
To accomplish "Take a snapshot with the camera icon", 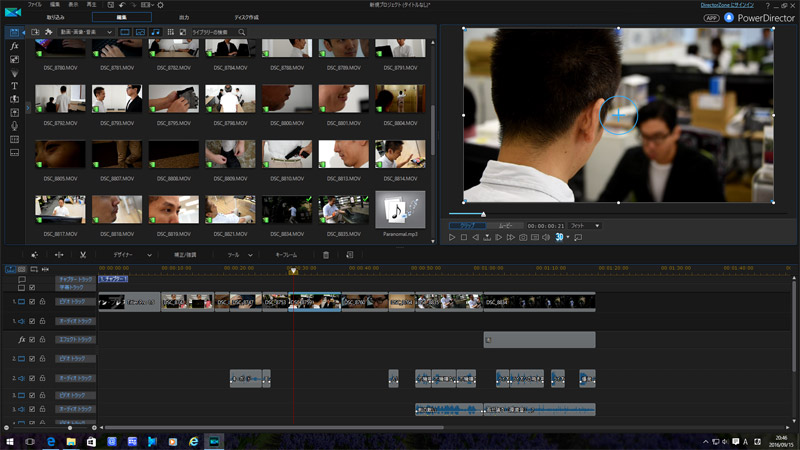I will [523, 237].
